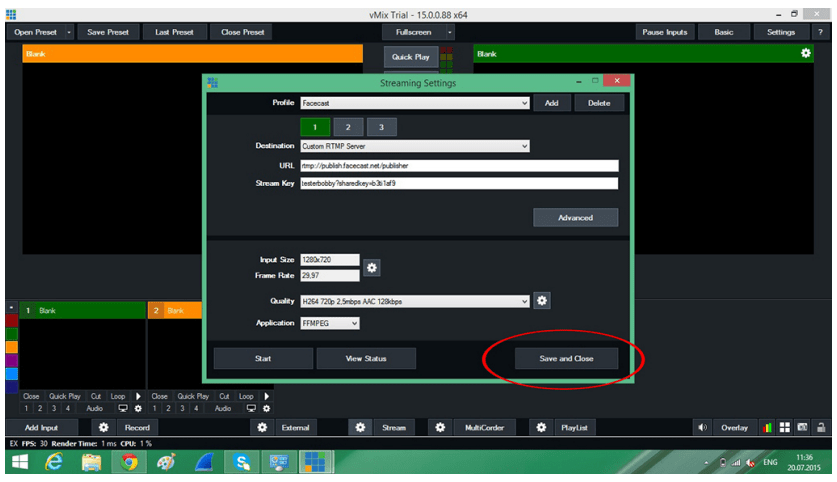Open External output settings gear
837x482 pixels.
click(262, 427)
